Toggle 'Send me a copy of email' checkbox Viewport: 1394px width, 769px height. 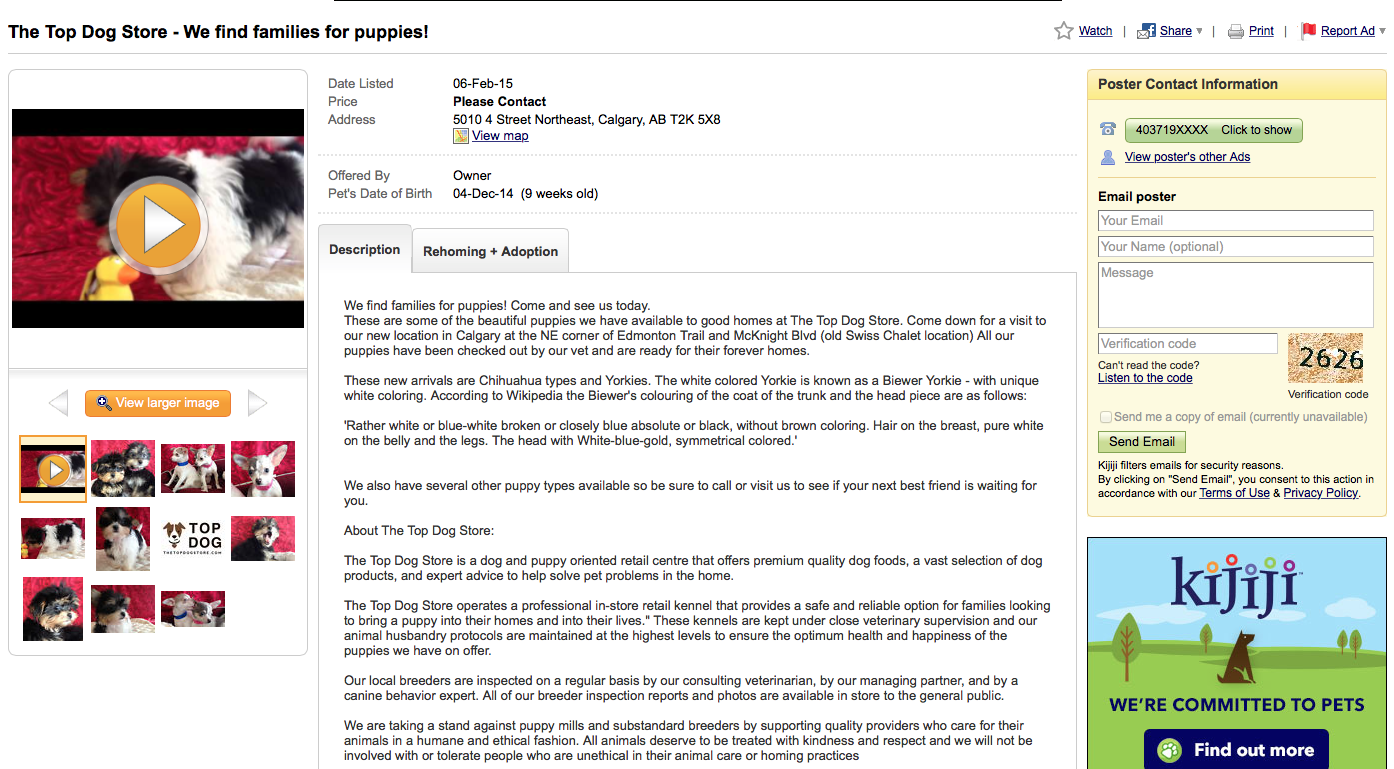(x=1105, y=417)
